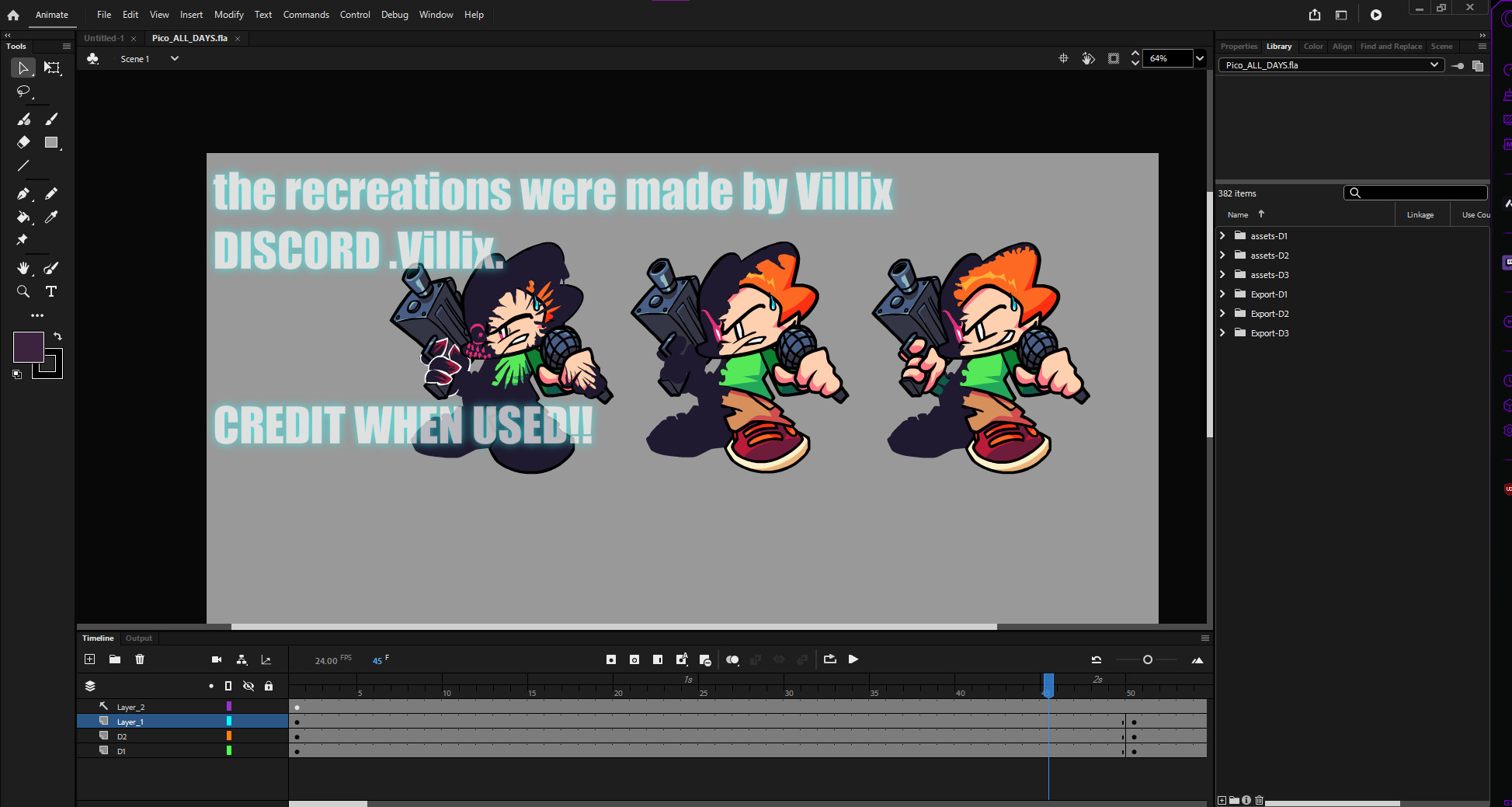This screenshot has width=1512, height=807.
Task: Pick the Text tool
Action: point(50,291)
